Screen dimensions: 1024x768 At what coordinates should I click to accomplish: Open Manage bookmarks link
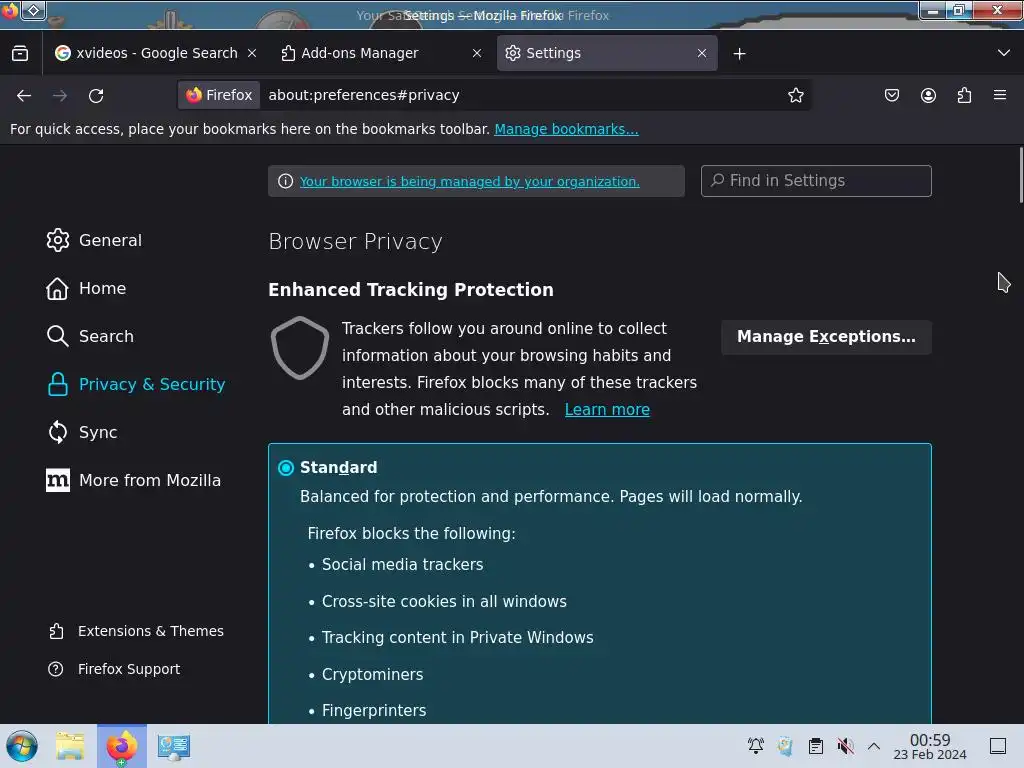tap(566, 129)
